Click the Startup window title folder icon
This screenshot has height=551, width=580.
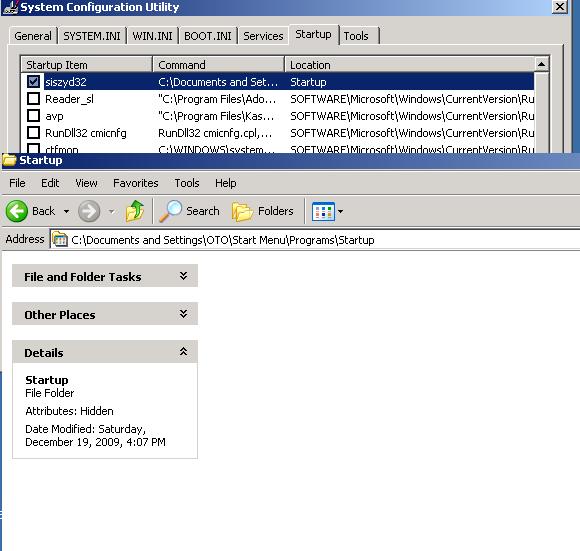pos(9,160)
